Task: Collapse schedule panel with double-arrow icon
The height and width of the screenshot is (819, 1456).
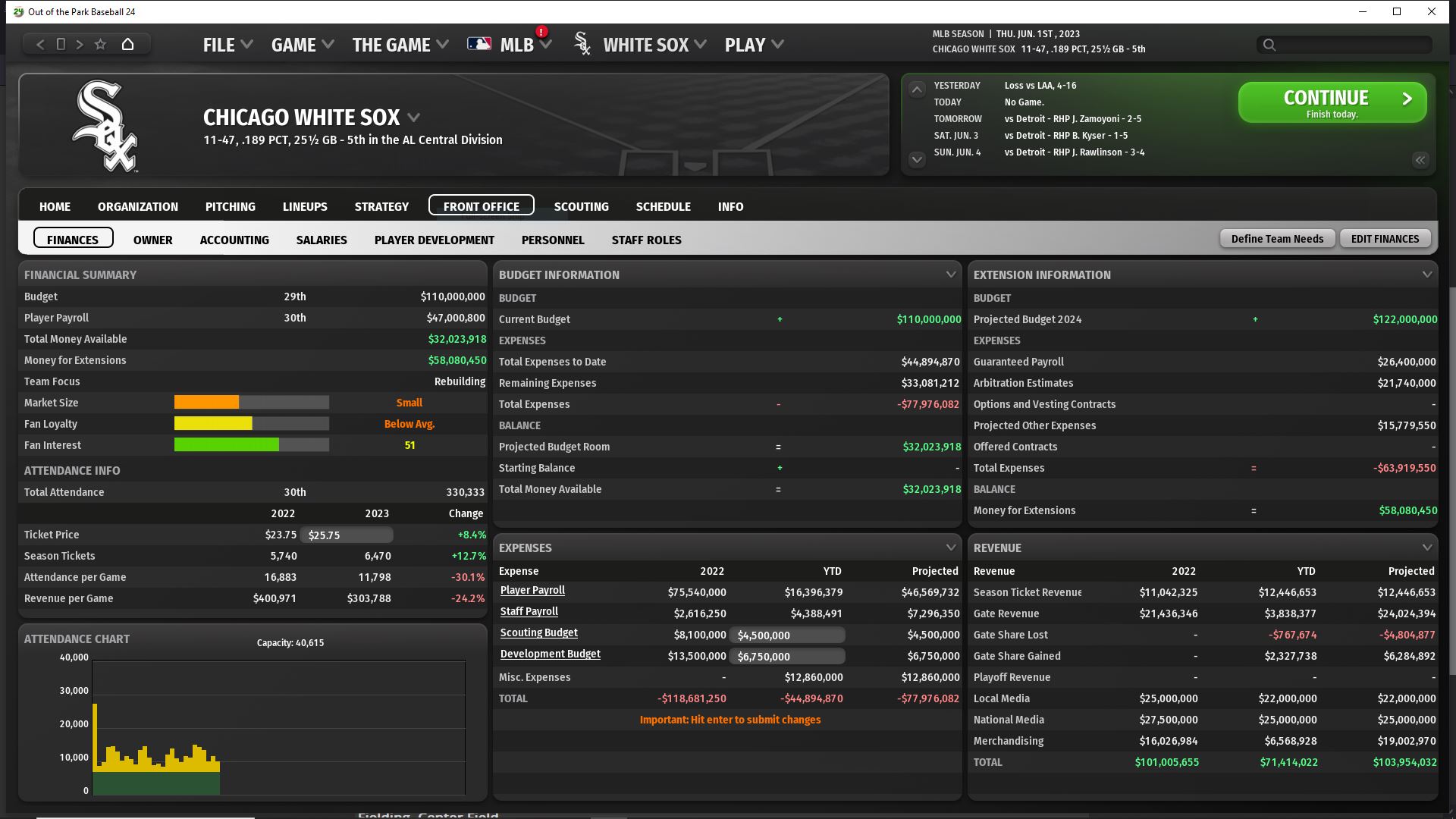Action: (1420, 160)
